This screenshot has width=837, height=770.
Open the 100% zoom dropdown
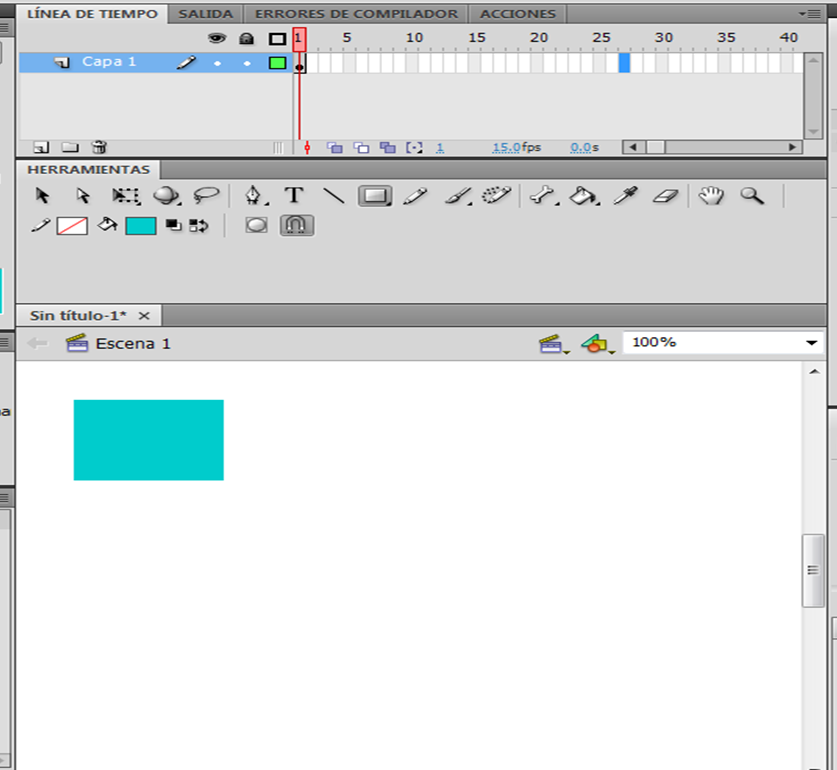(x=811, y=343)
